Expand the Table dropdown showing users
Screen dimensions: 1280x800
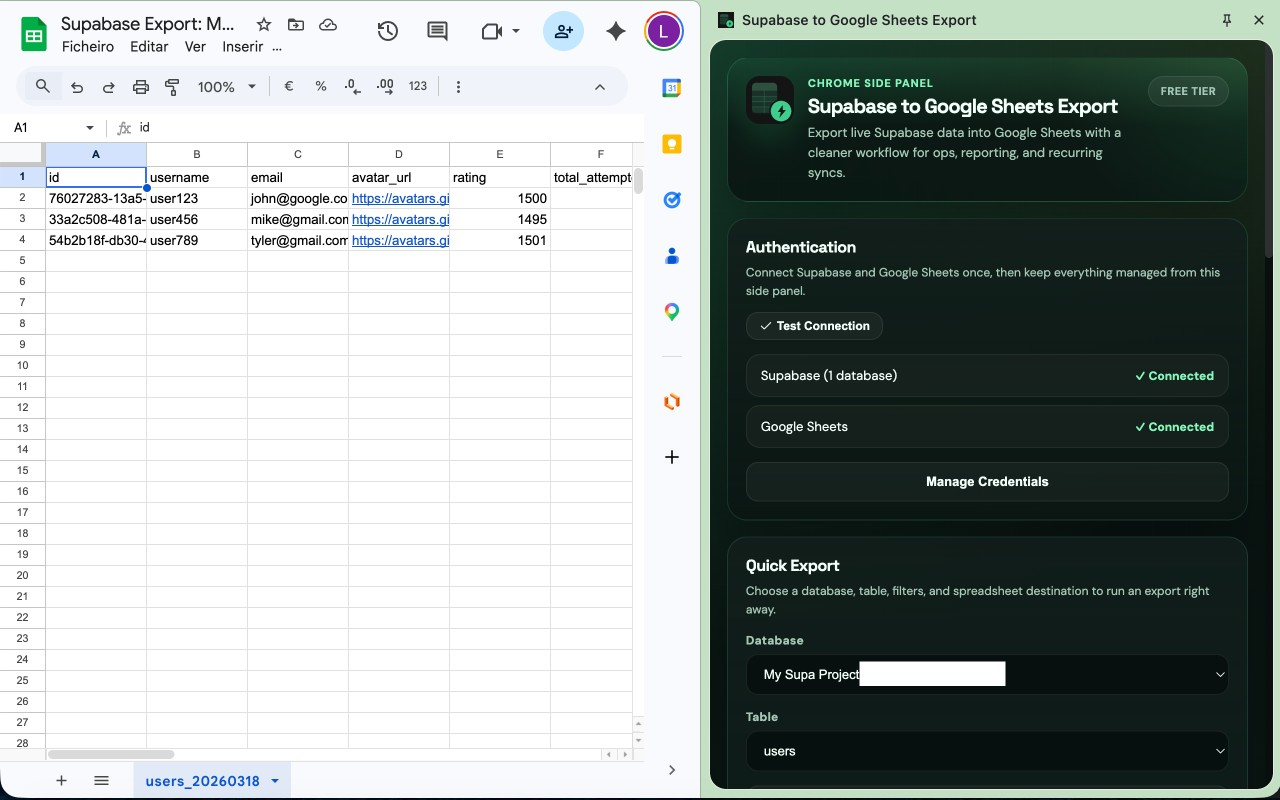pyautogui.click(x=987, y=751)
